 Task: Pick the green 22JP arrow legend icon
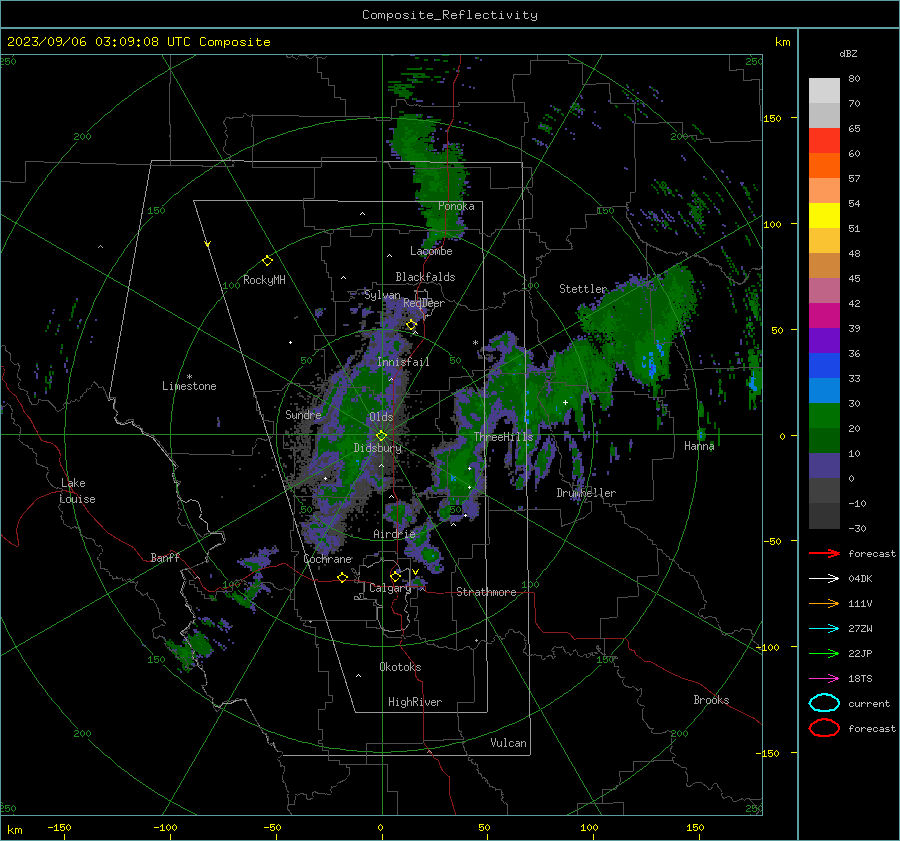824,653
